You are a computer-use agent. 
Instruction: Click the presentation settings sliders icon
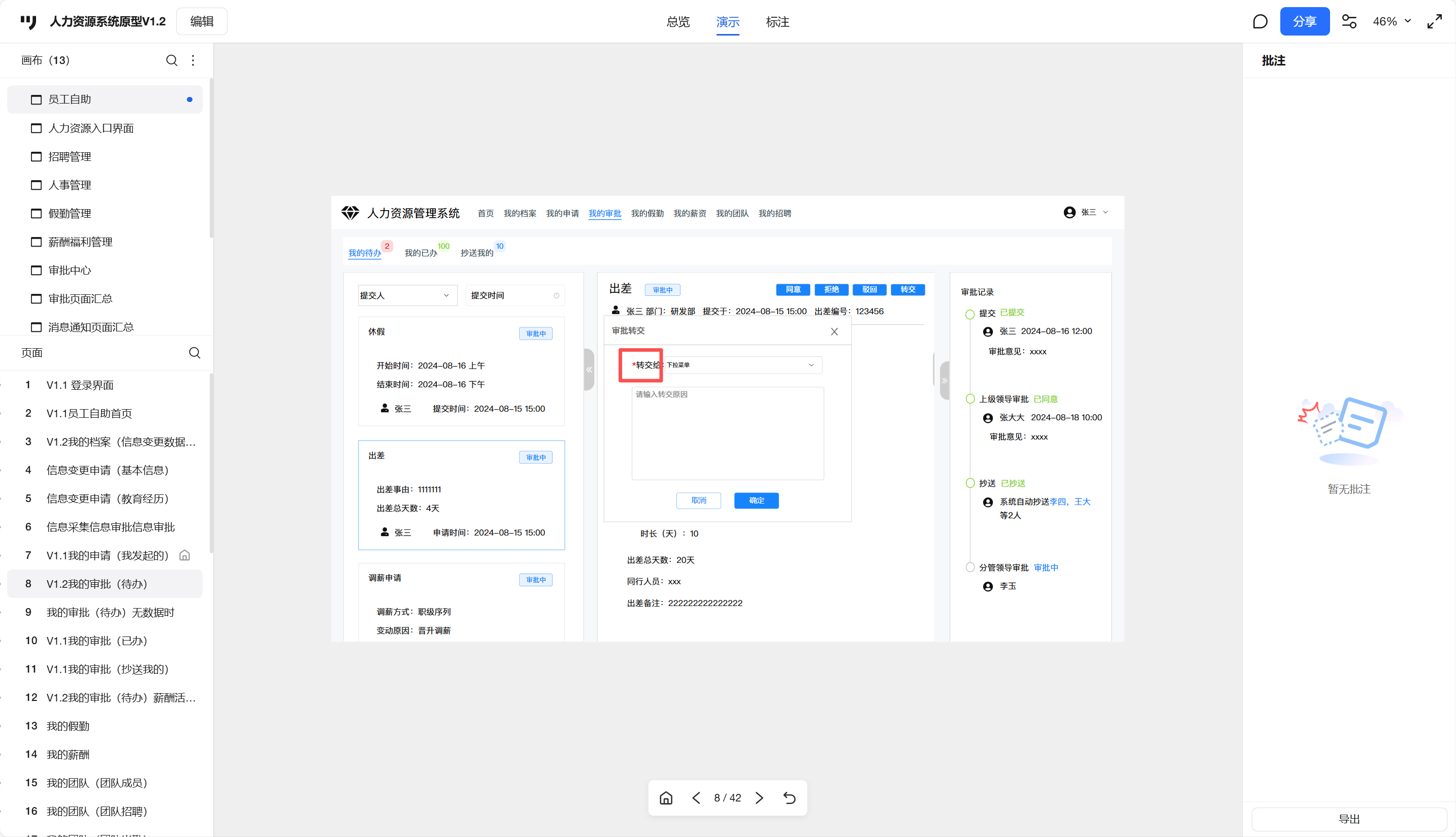pyautogui.click(x=1349, y=22)
